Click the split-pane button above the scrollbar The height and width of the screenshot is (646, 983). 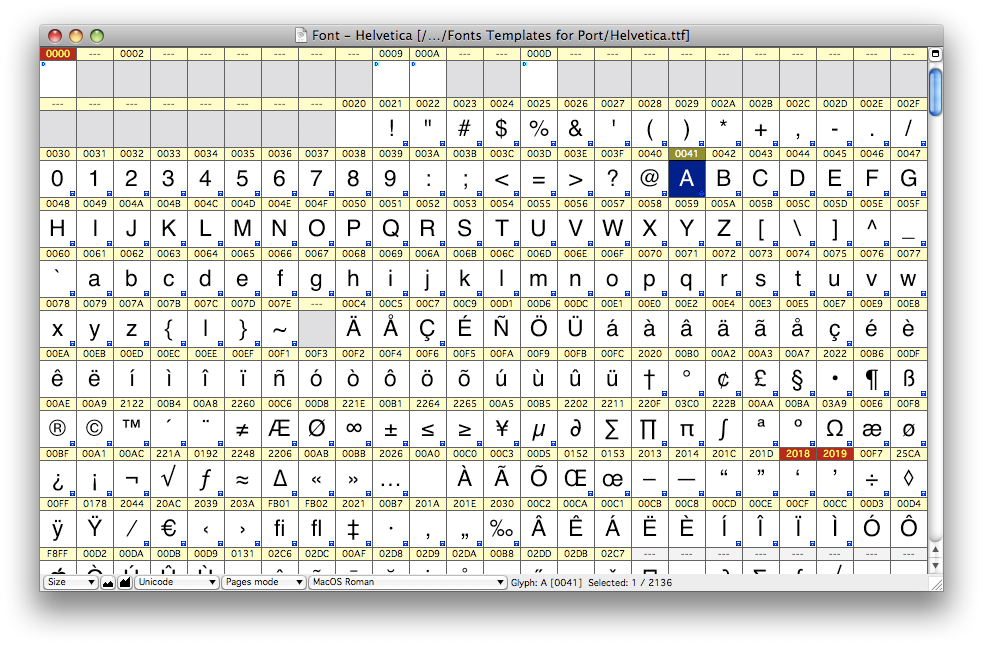click(935, 54)
